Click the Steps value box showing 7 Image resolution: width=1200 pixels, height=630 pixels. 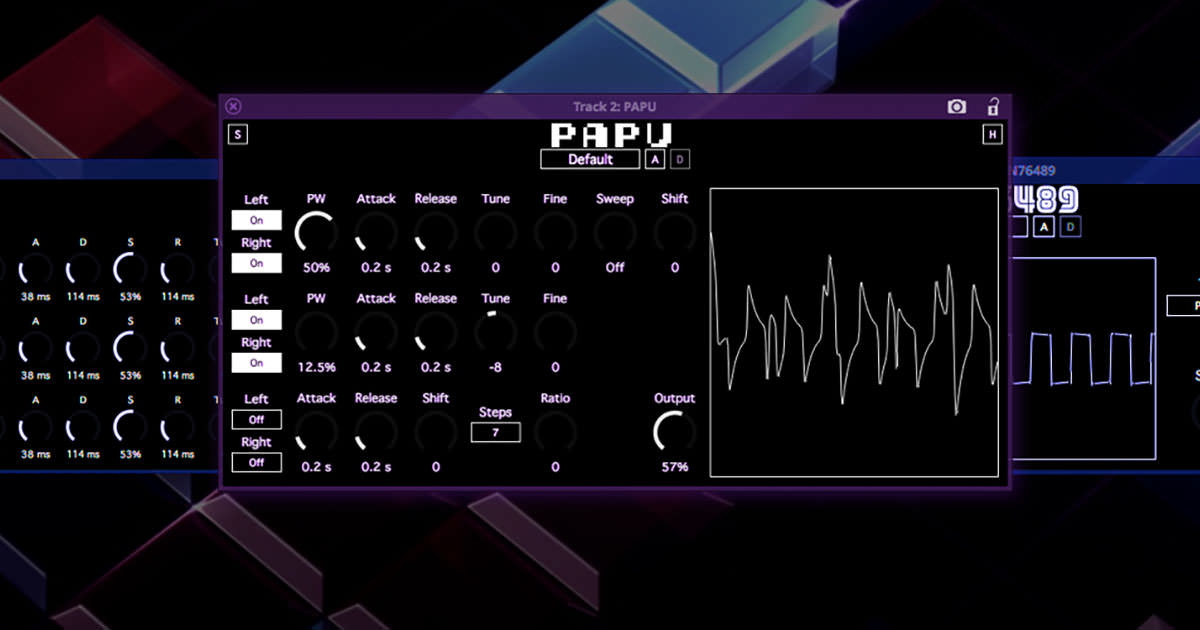tap(495, 432)
